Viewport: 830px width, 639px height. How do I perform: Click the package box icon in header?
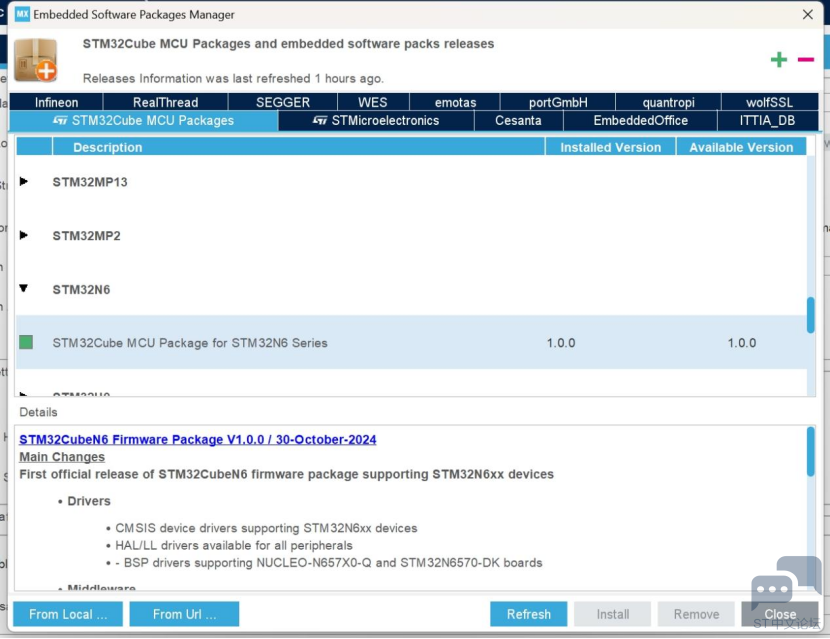pos(36,60)
